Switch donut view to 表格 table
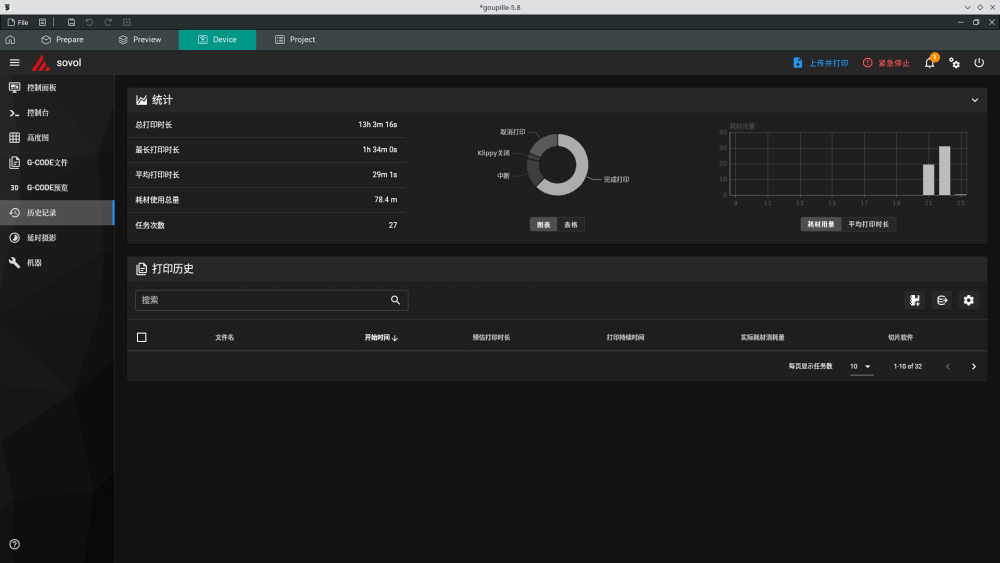 click(571, 224)
